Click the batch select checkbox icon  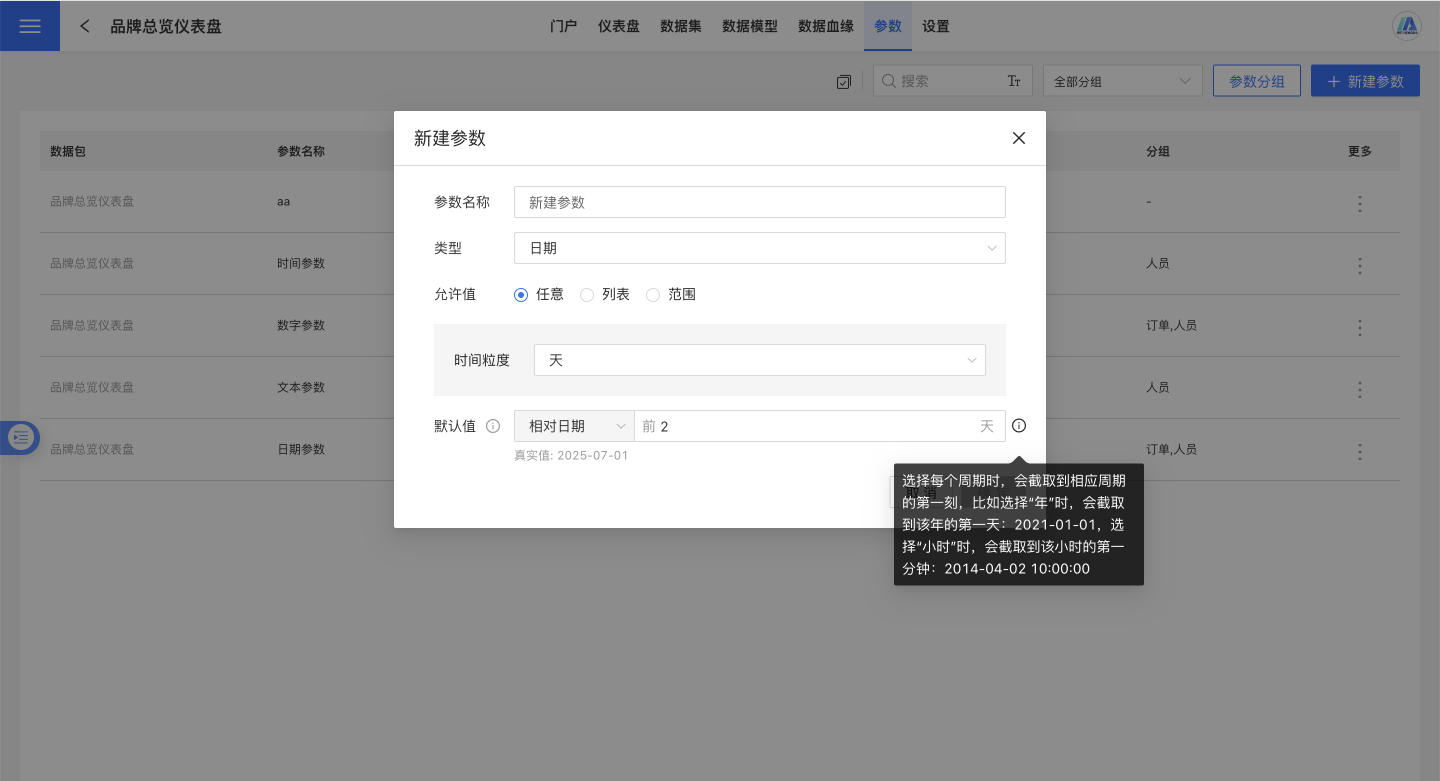[x=843, y=82]
